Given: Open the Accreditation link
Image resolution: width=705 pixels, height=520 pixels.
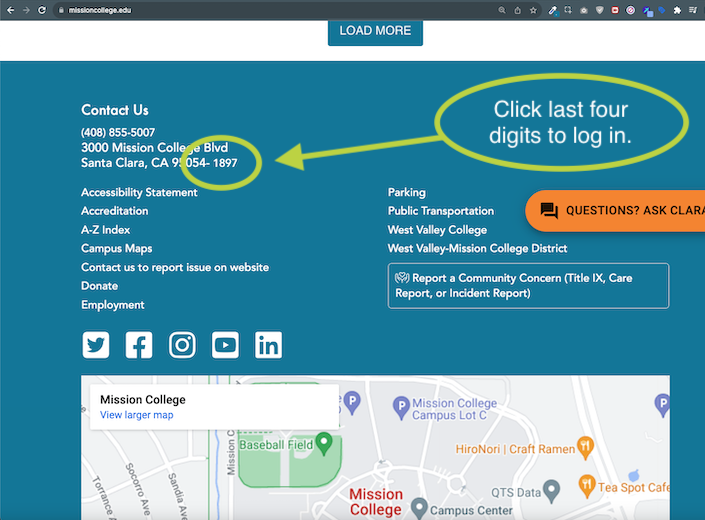Looking at the screenshot, I should pos(115,211).
